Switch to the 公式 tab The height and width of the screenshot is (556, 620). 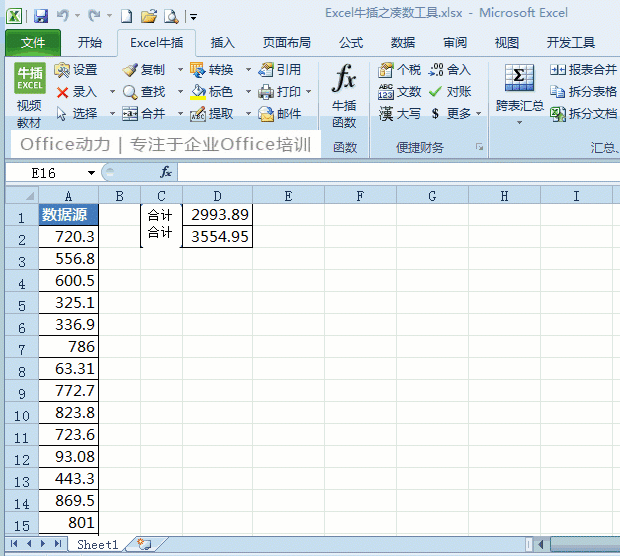click(x=351, y=43)
